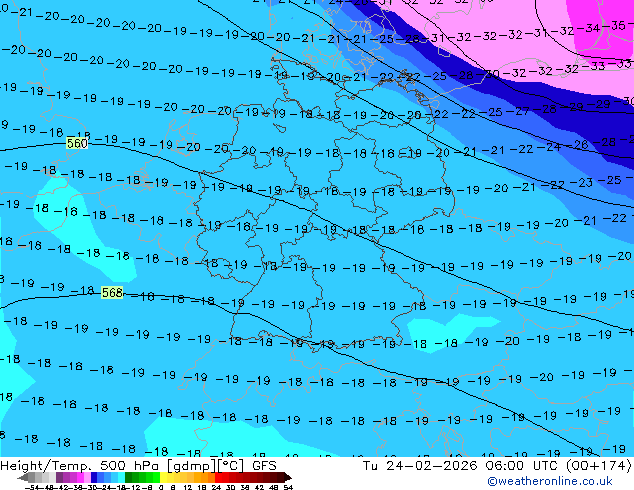The image size is (634, 490).
Task: Open the weatheronline.co.uk copyright link
Action: [x=550, y=481]
